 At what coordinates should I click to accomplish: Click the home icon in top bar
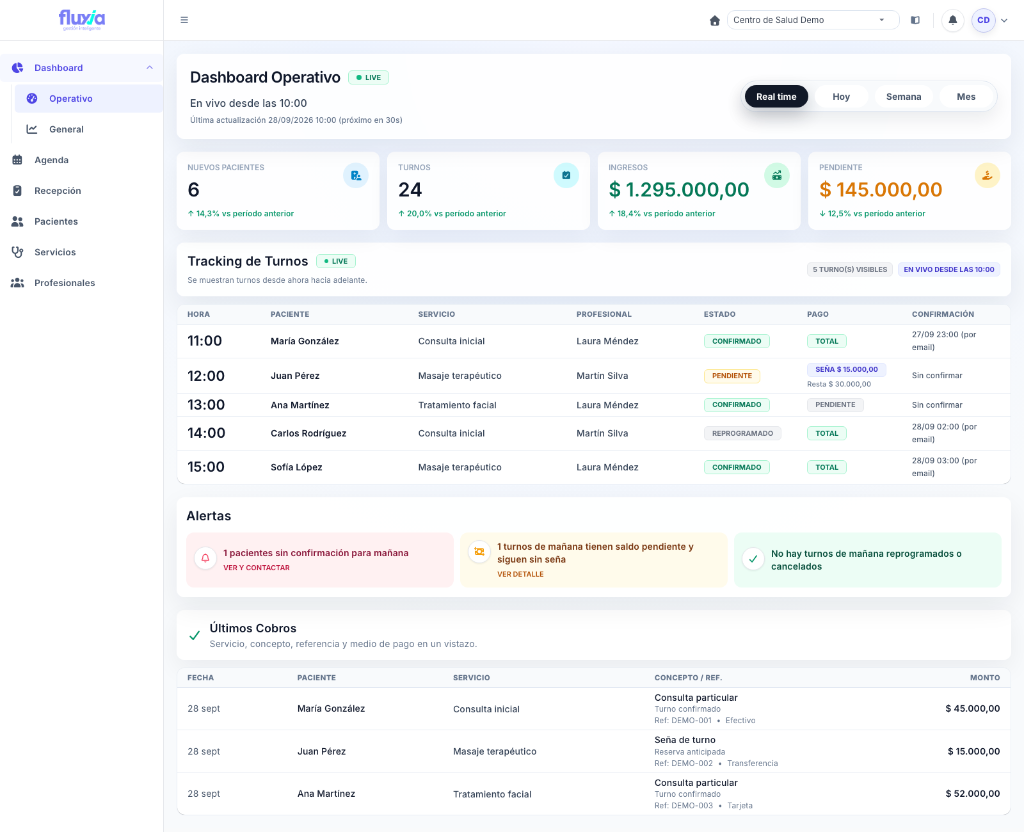point(714,20)
